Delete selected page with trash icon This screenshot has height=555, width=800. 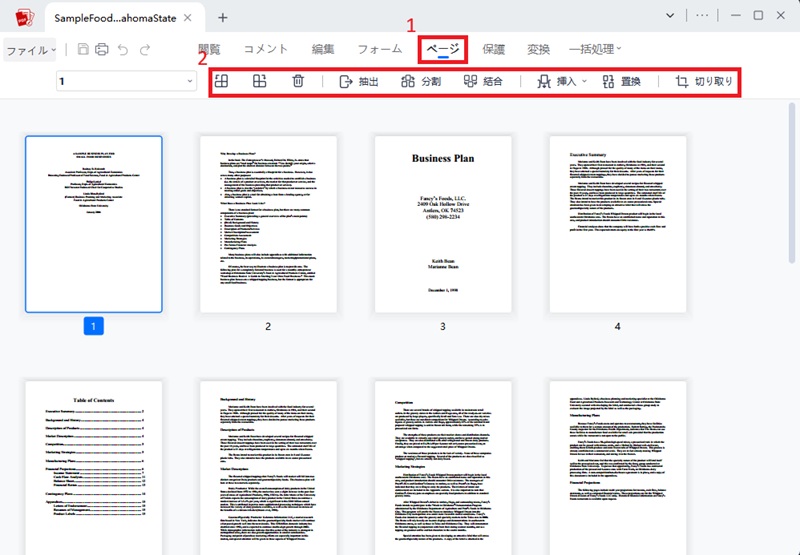tap(298, 81)
